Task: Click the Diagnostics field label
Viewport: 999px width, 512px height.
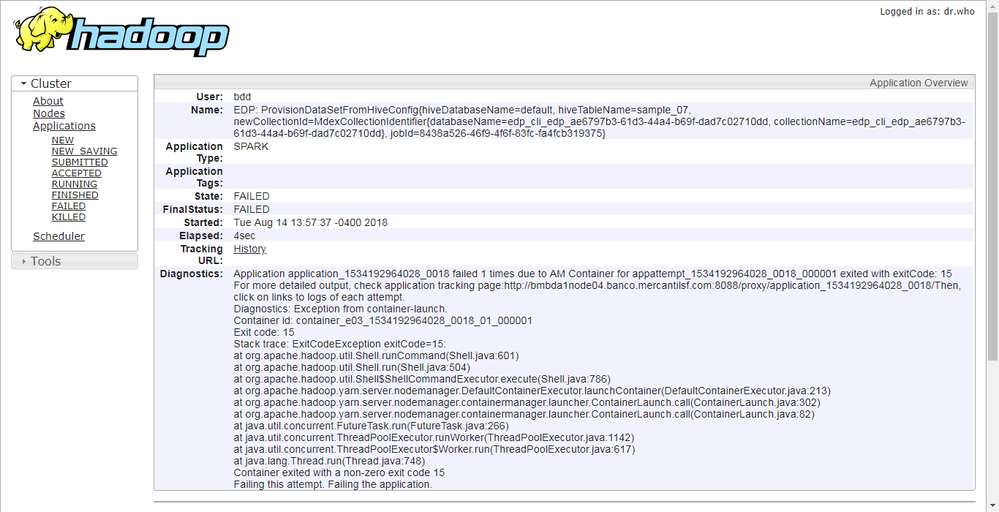Action: tap(191, 274)
